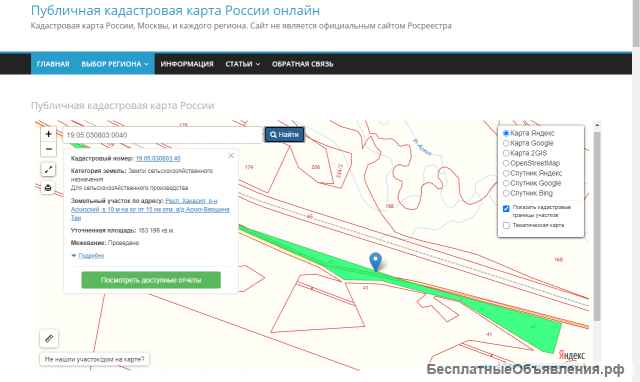Open ОБРАТНАЯ СВЯЗЬ menu item

[303, 64]
